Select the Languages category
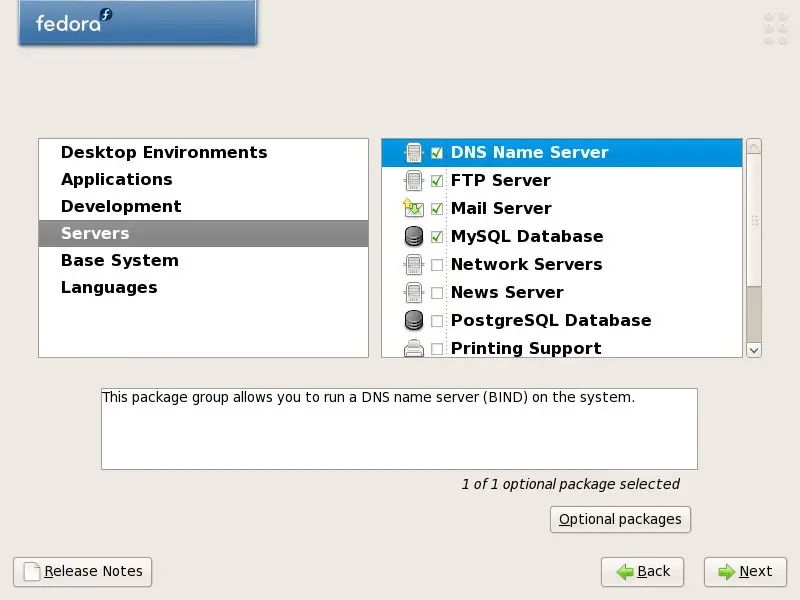The width and height of the screenshot is (800, 600). pyautogui.click(x=204, y=287)
